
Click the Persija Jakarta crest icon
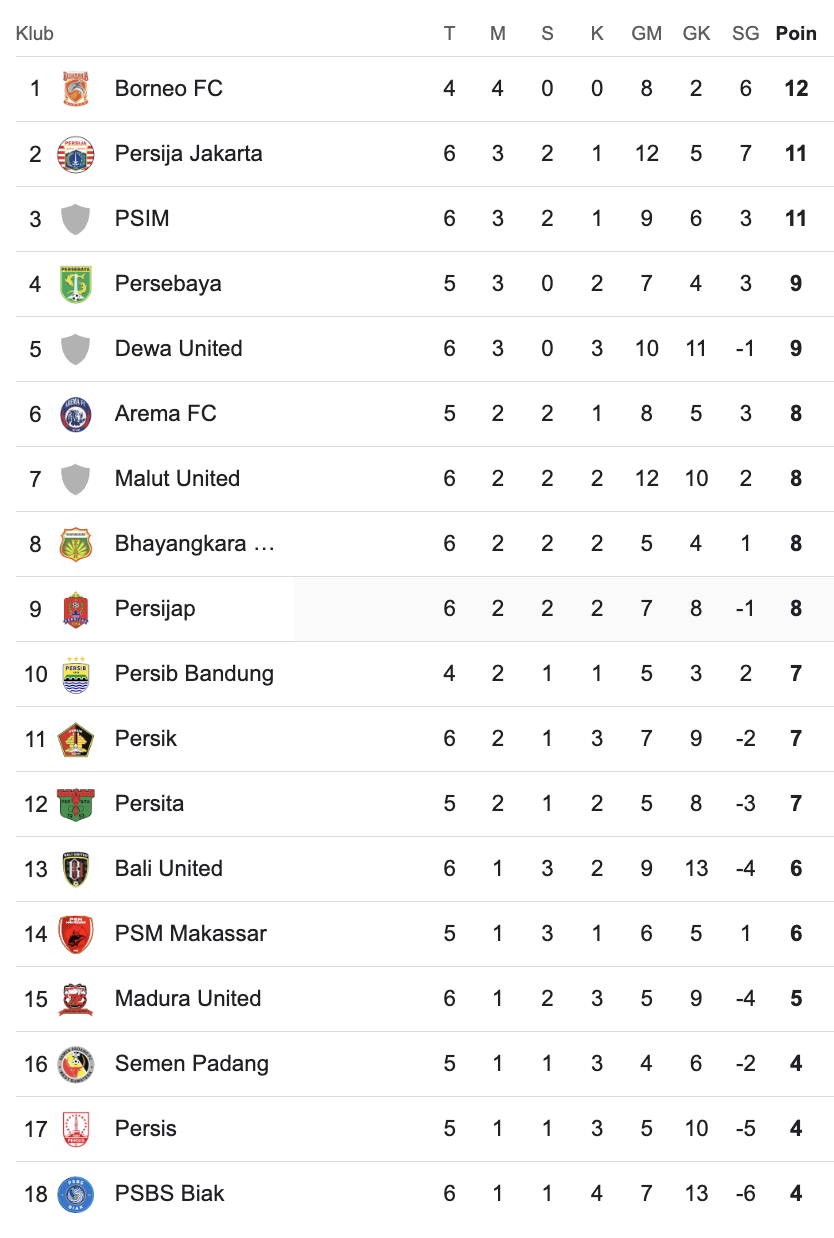(76, 154)
